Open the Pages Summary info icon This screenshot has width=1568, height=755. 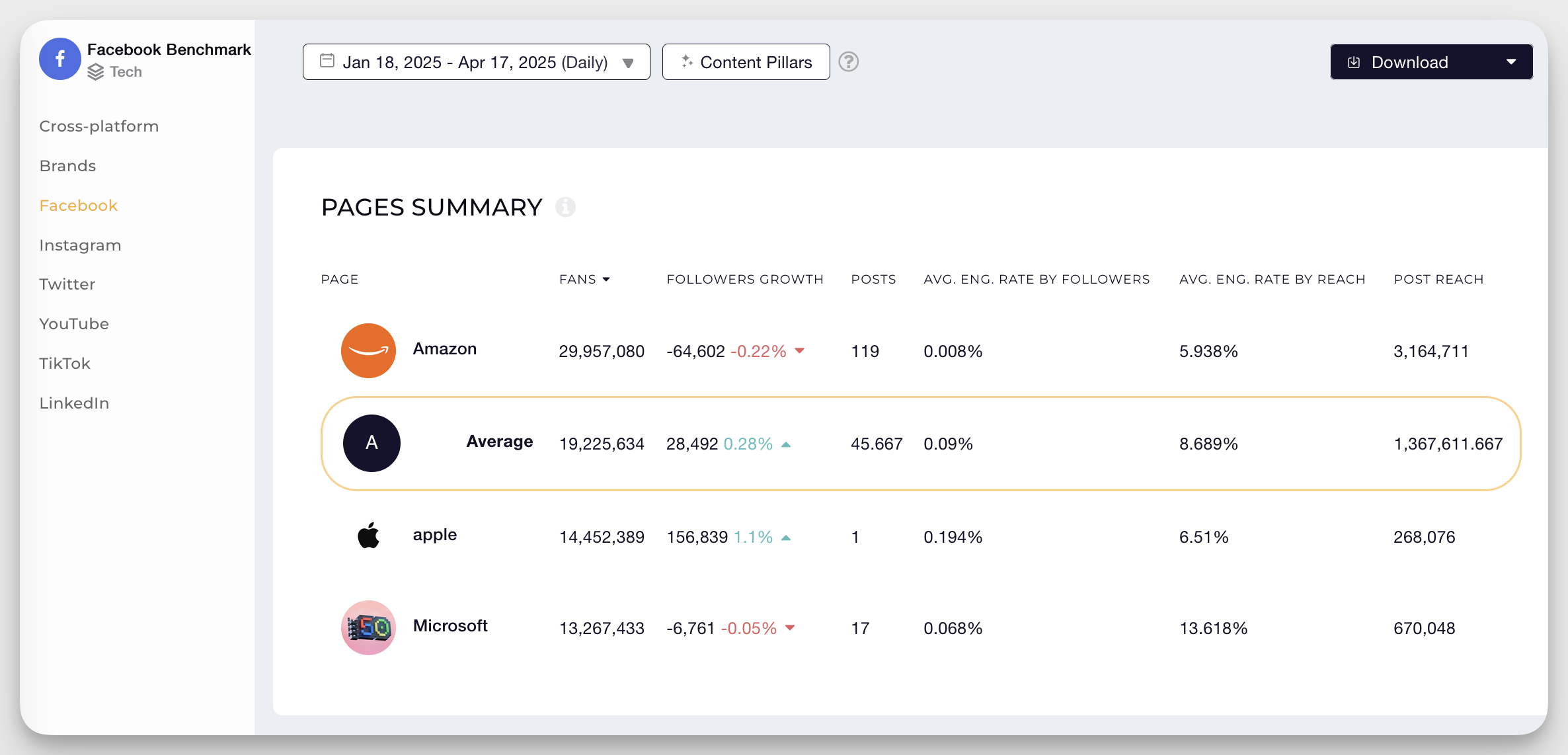pos(565,207)
